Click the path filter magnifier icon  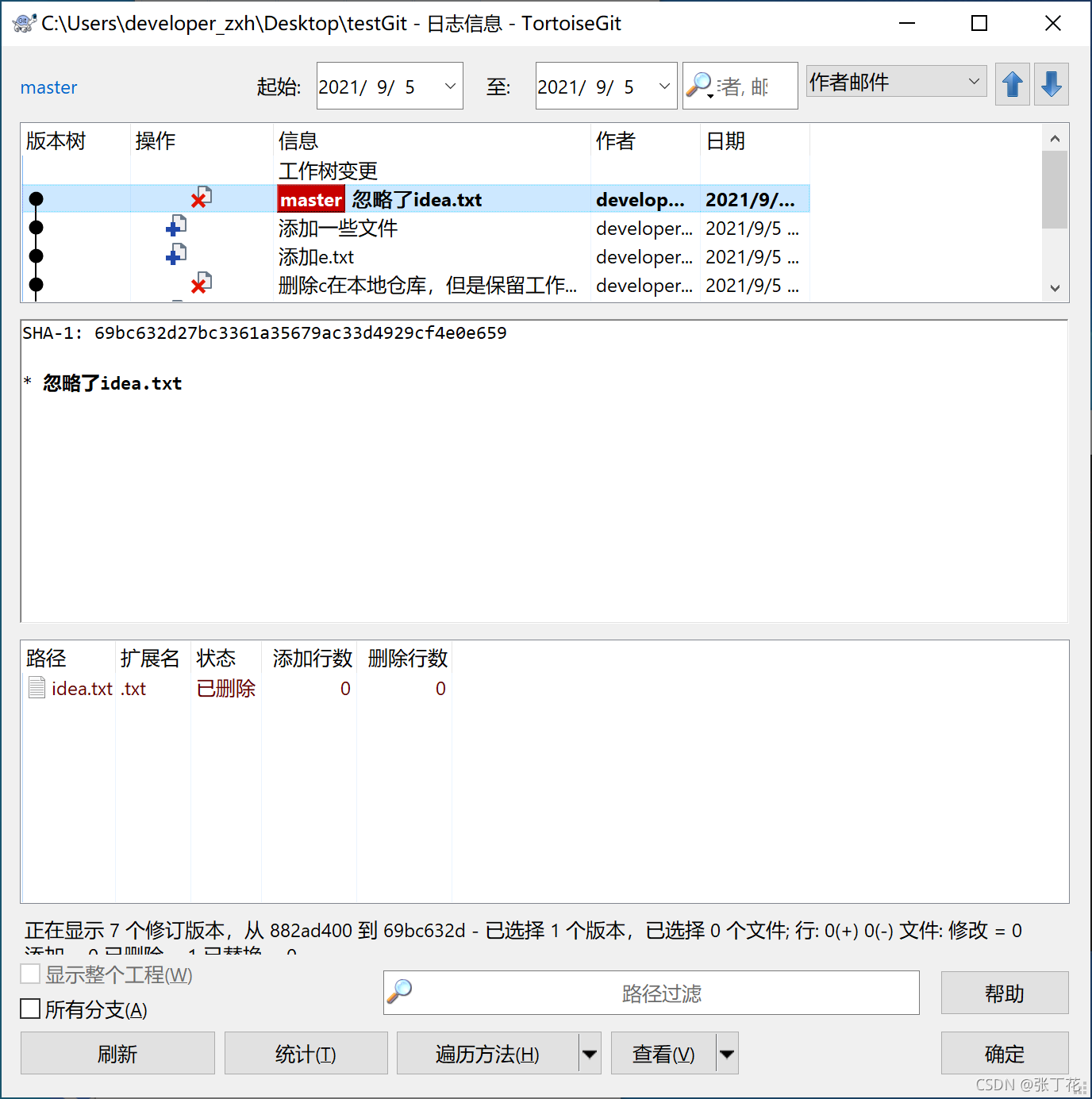coord(399,991)
